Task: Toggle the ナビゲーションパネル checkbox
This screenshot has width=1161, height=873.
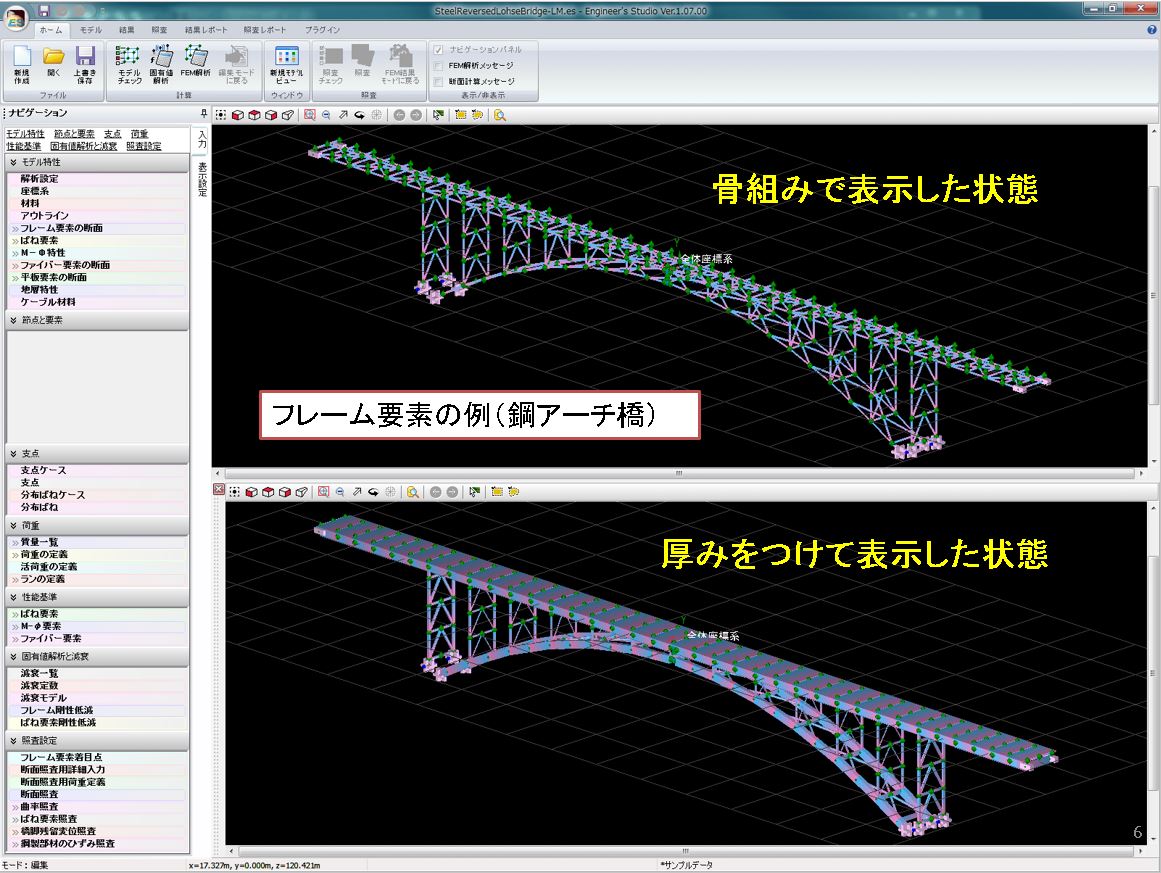Action: (438, 50)
